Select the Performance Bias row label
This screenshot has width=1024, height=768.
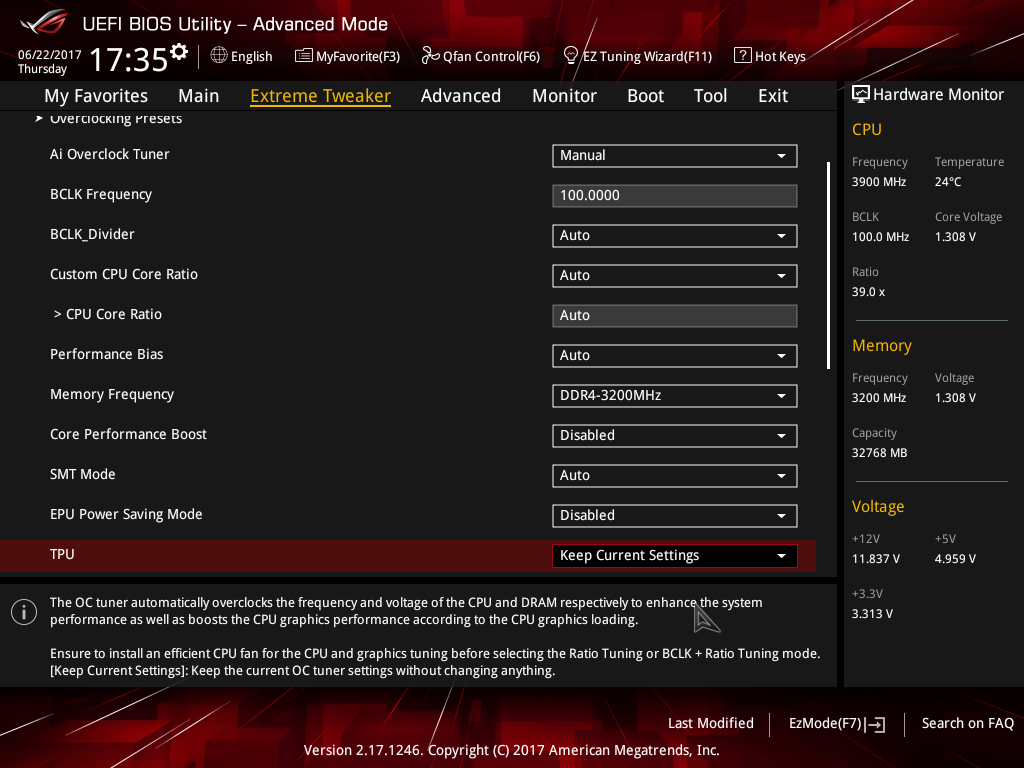[x=106, y=354]
